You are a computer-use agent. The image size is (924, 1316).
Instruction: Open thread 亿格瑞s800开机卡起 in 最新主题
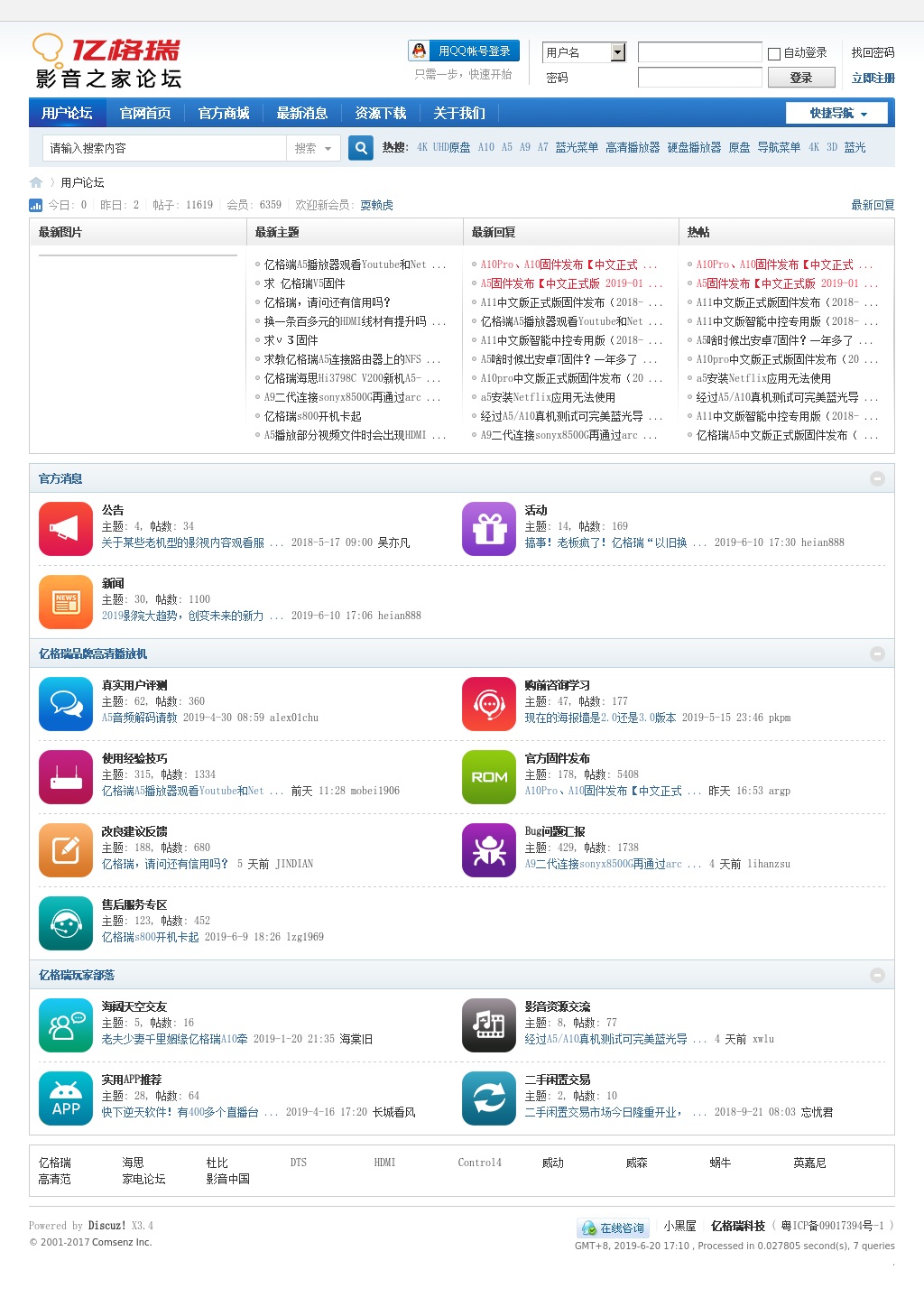[312, 416]
